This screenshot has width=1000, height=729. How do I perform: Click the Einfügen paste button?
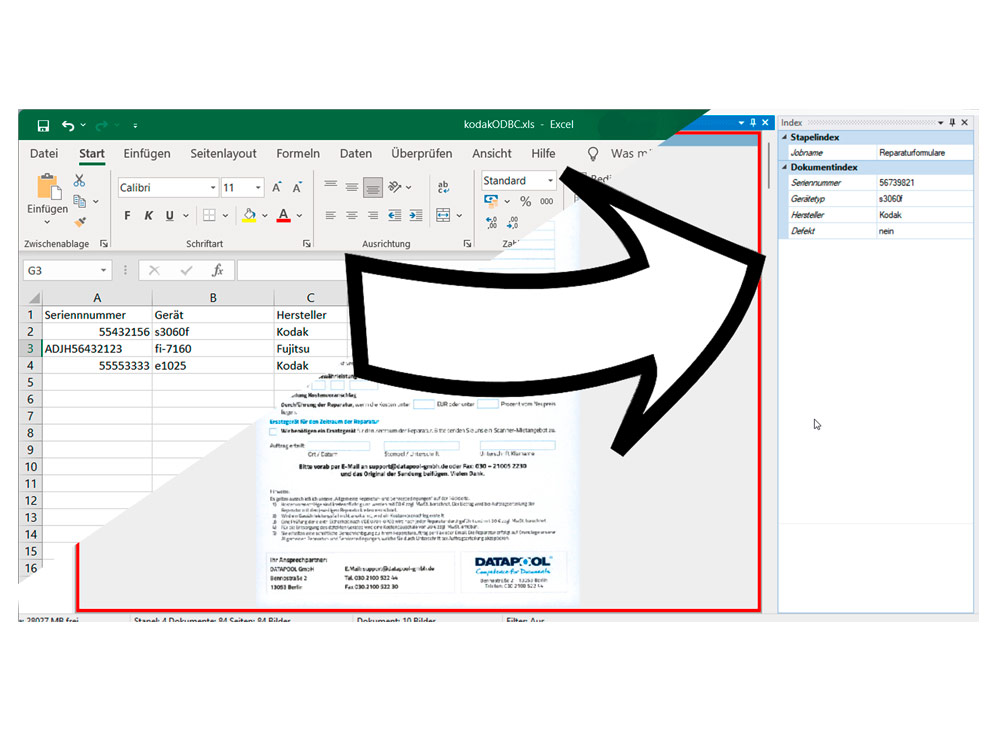pyautogui.click(x=47, y=195)
